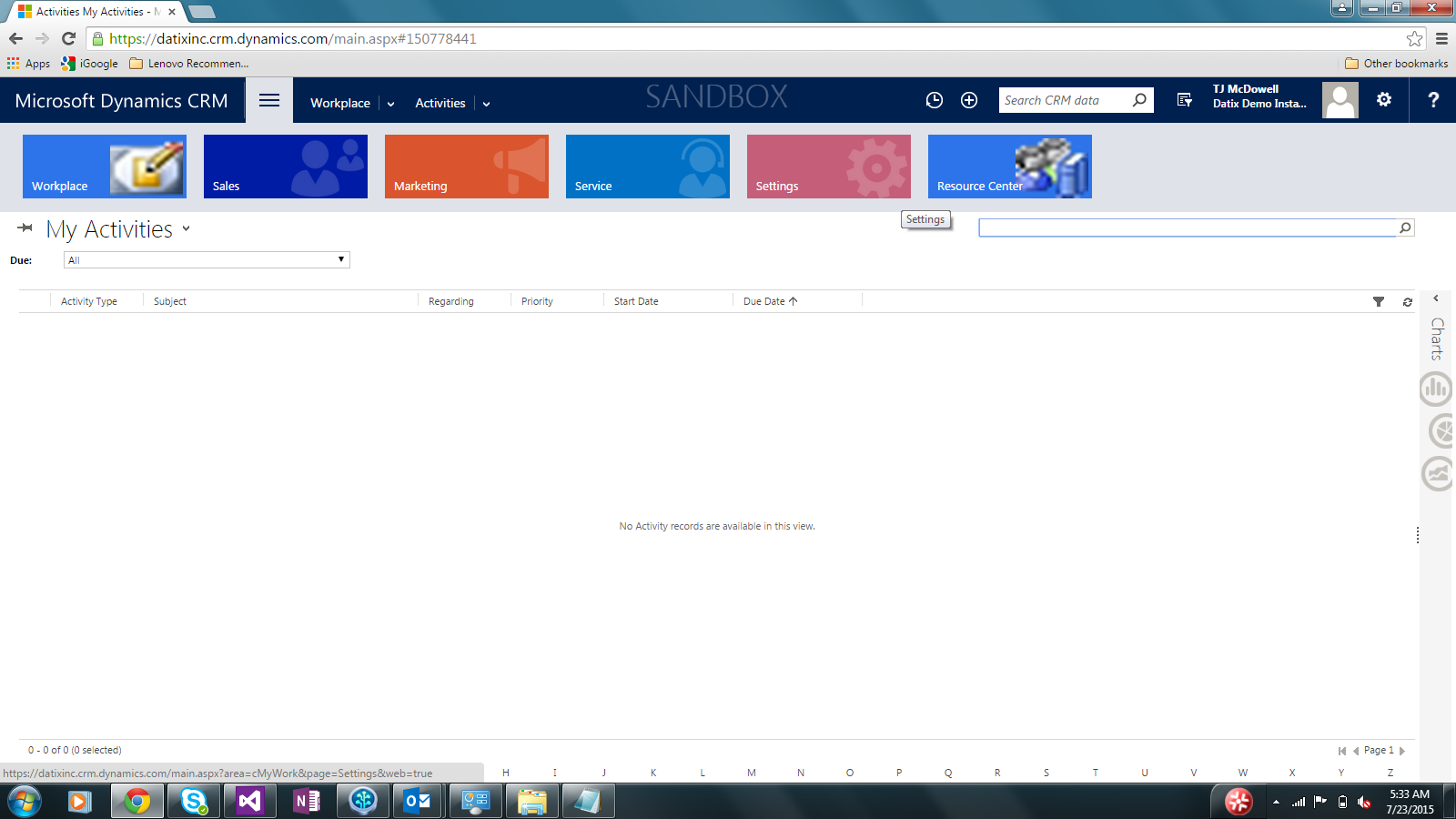1456x819 pixels.
Task: Pin the My Activities view
Action: tap(25, 227)
